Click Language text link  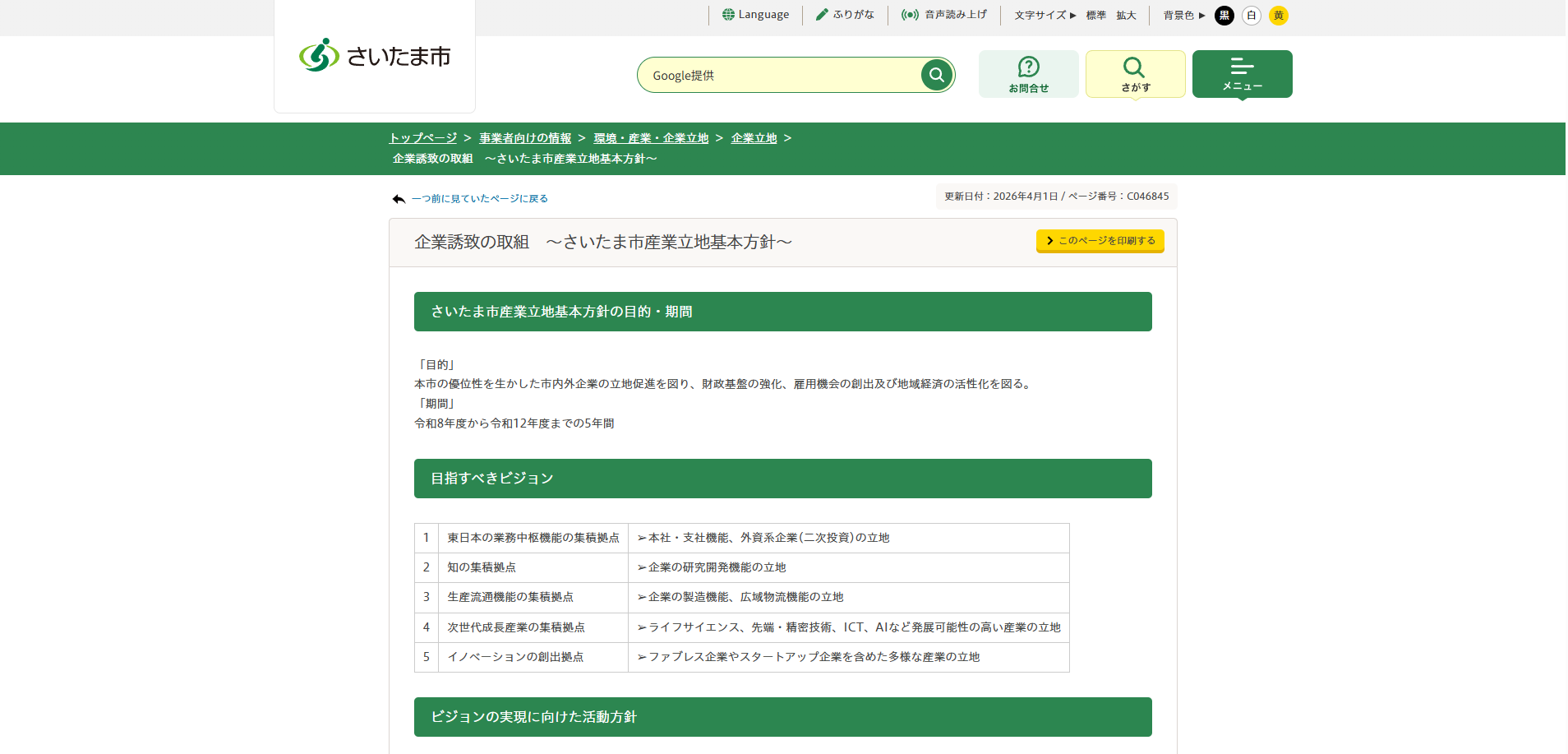[x=763, y=15]
